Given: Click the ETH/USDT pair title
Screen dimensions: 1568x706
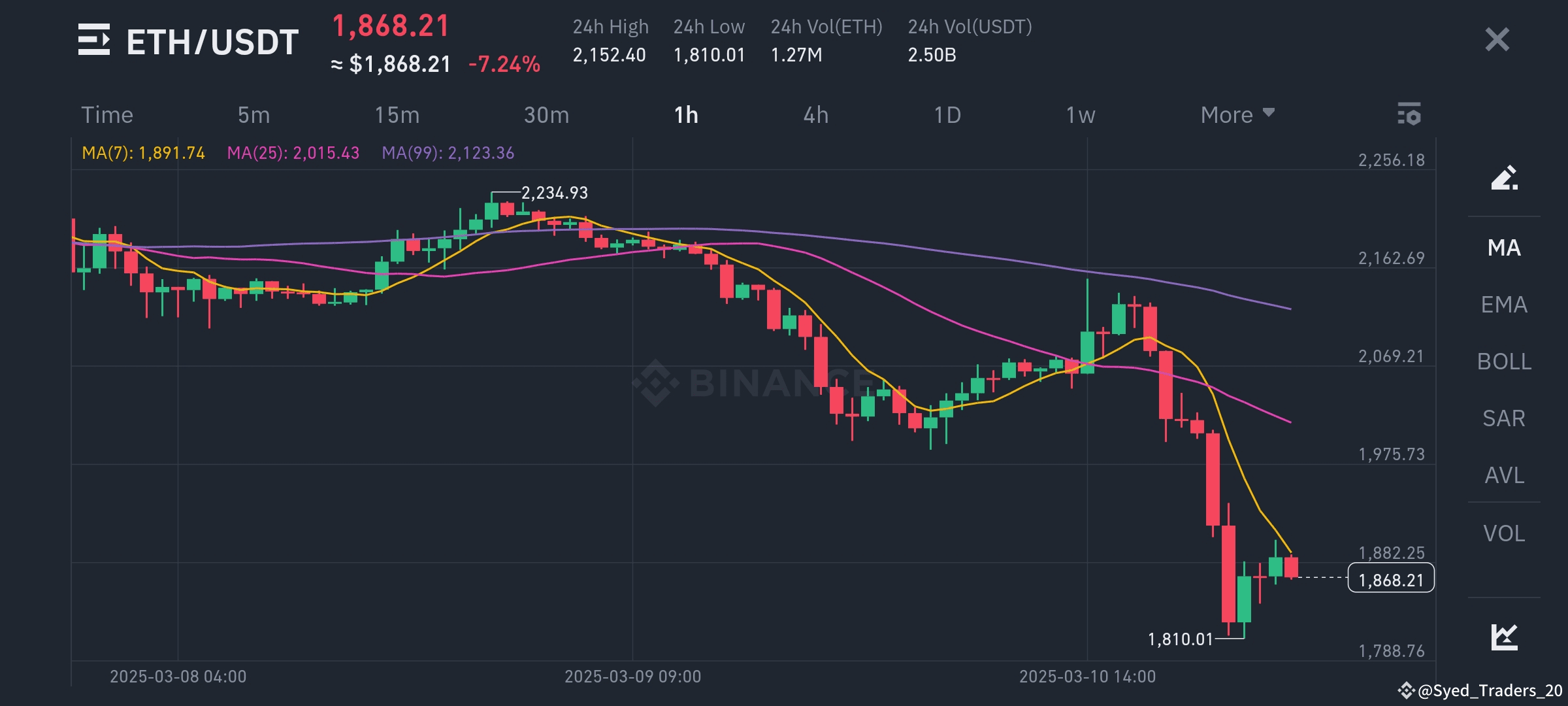Looking at the screenshot, I should [x=212, y=42].
